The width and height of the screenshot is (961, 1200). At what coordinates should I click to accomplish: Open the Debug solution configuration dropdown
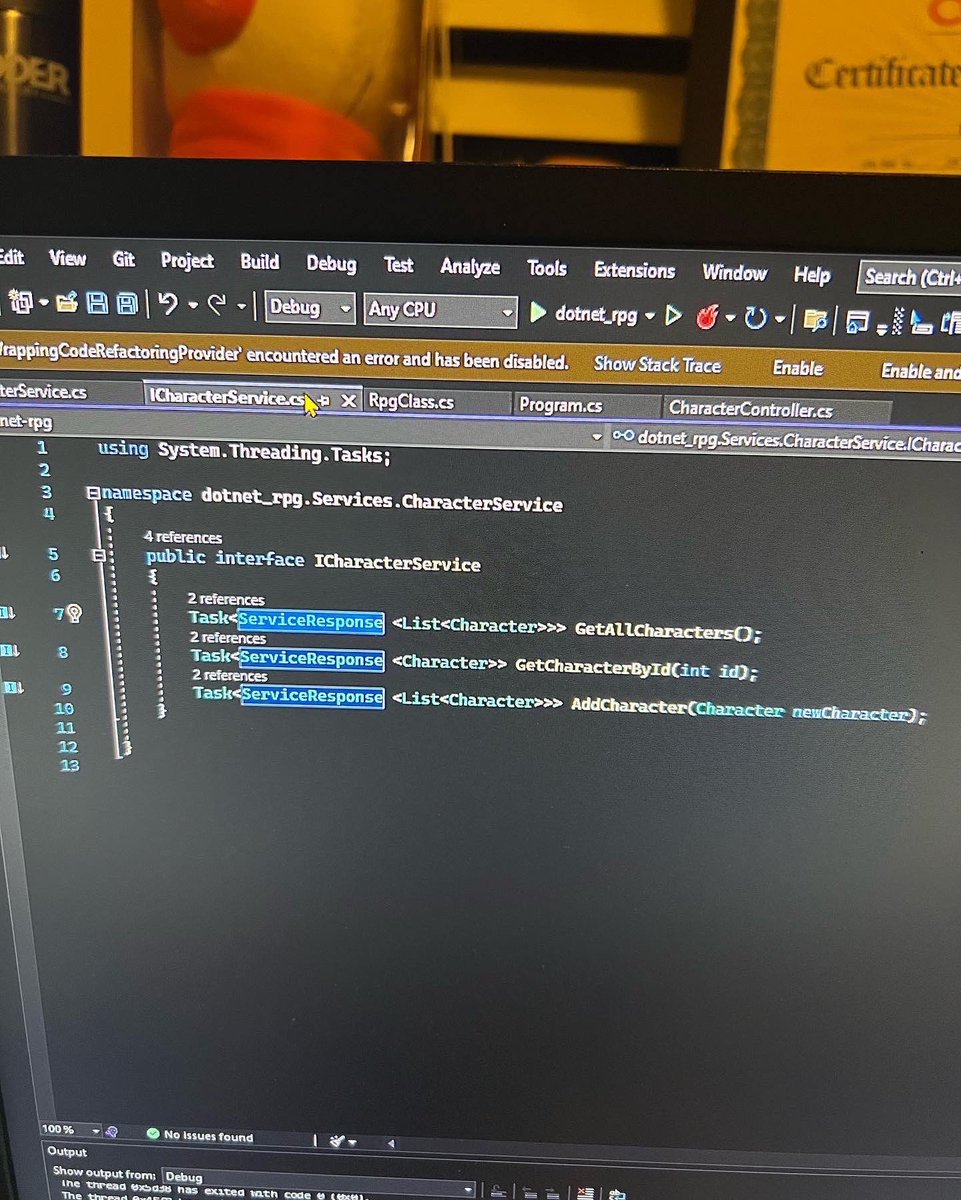309,307
